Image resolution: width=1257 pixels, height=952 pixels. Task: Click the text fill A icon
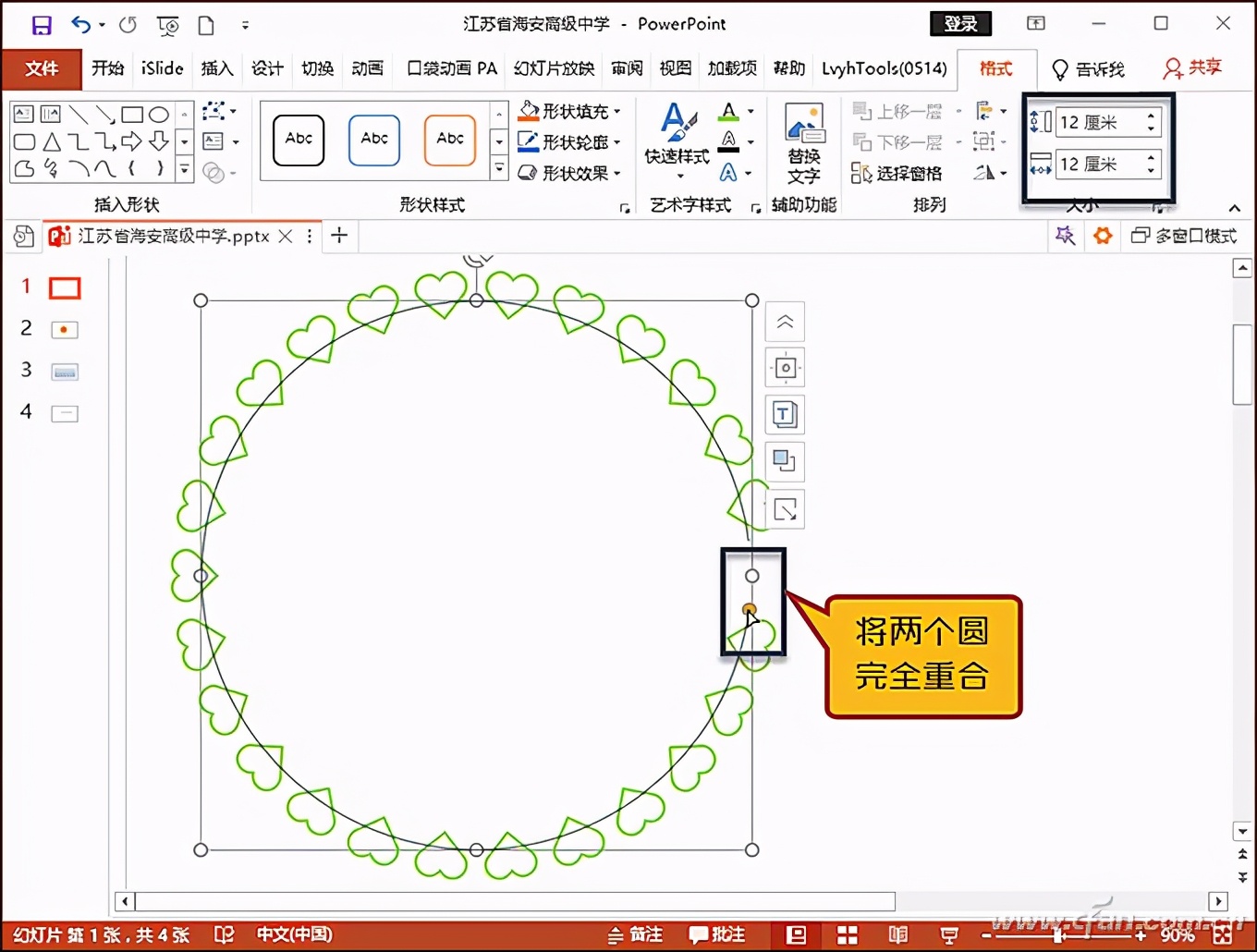[x=729, y=112]
